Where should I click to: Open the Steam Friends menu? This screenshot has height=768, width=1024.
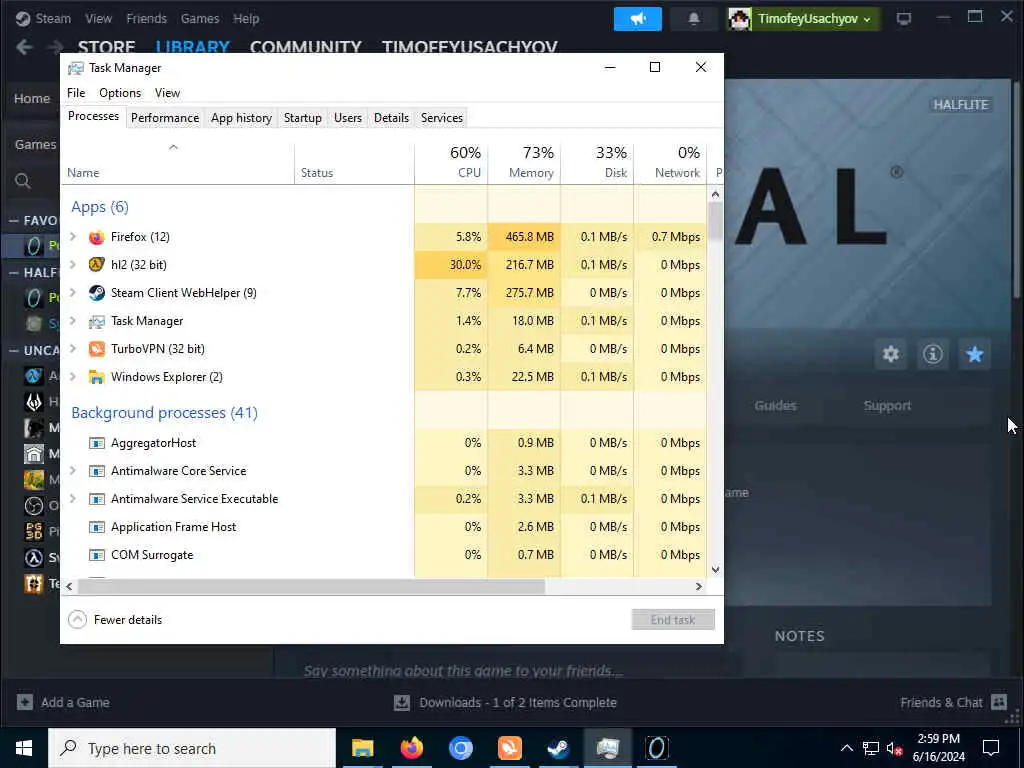click(x=146, y=19)
